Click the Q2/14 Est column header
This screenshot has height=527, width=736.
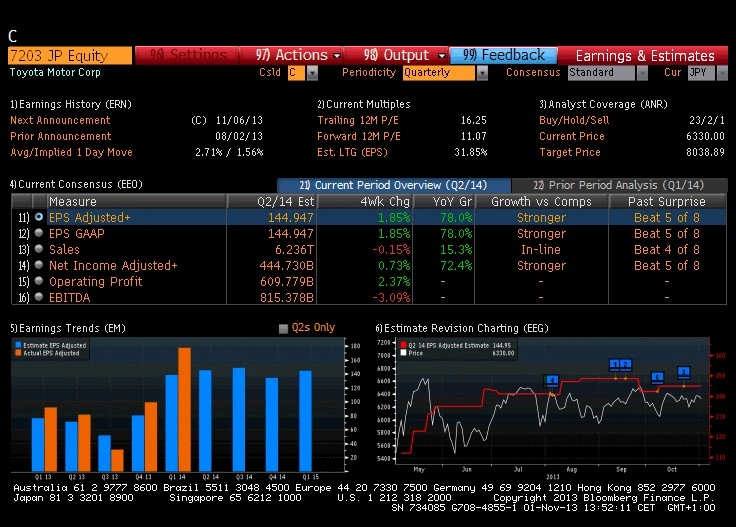(x=272, y=202)
